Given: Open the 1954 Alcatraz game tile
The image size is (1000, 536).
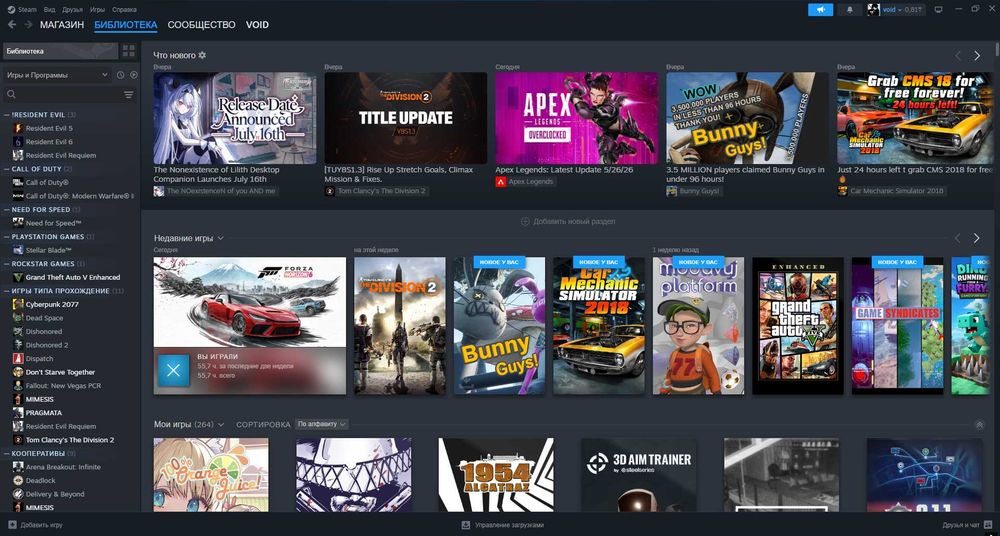Looking at the screenshot, I should click(x=496, y=475).
